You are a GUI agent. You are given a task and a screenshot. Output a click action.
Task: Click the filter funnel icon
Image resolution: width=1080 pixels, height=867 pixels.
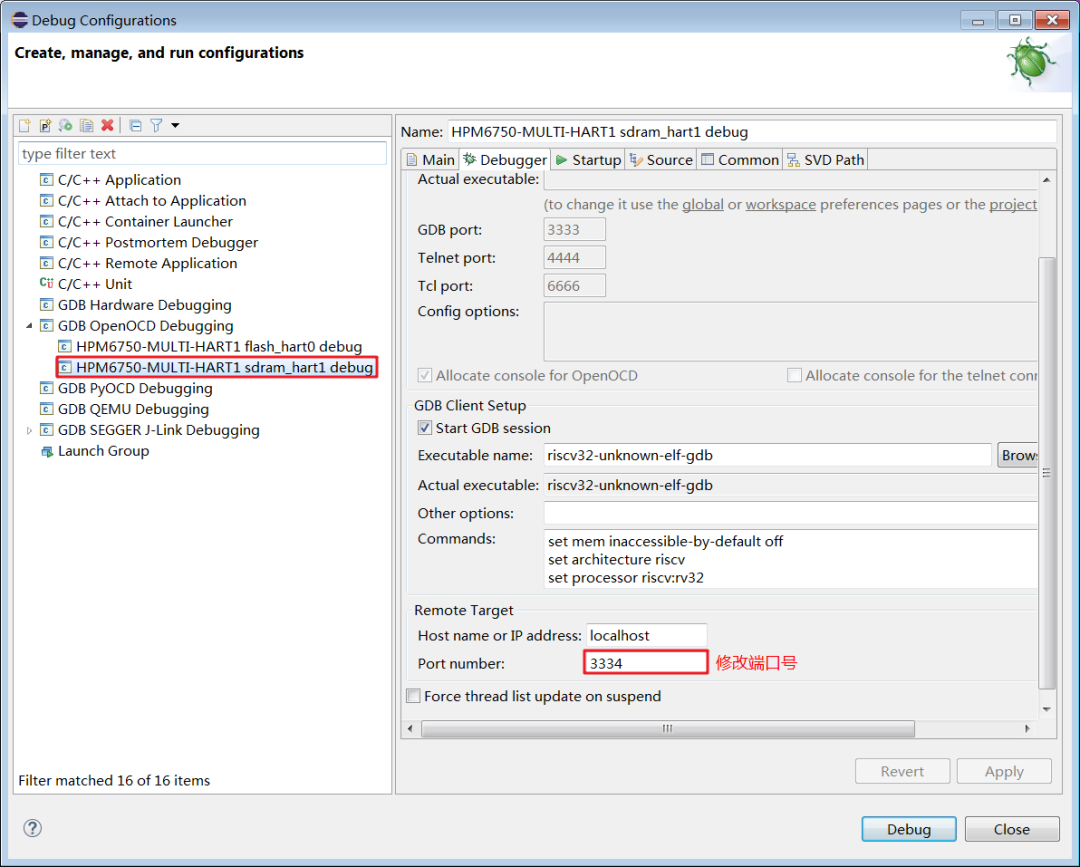pyautogui.click(x=156, y=125)
